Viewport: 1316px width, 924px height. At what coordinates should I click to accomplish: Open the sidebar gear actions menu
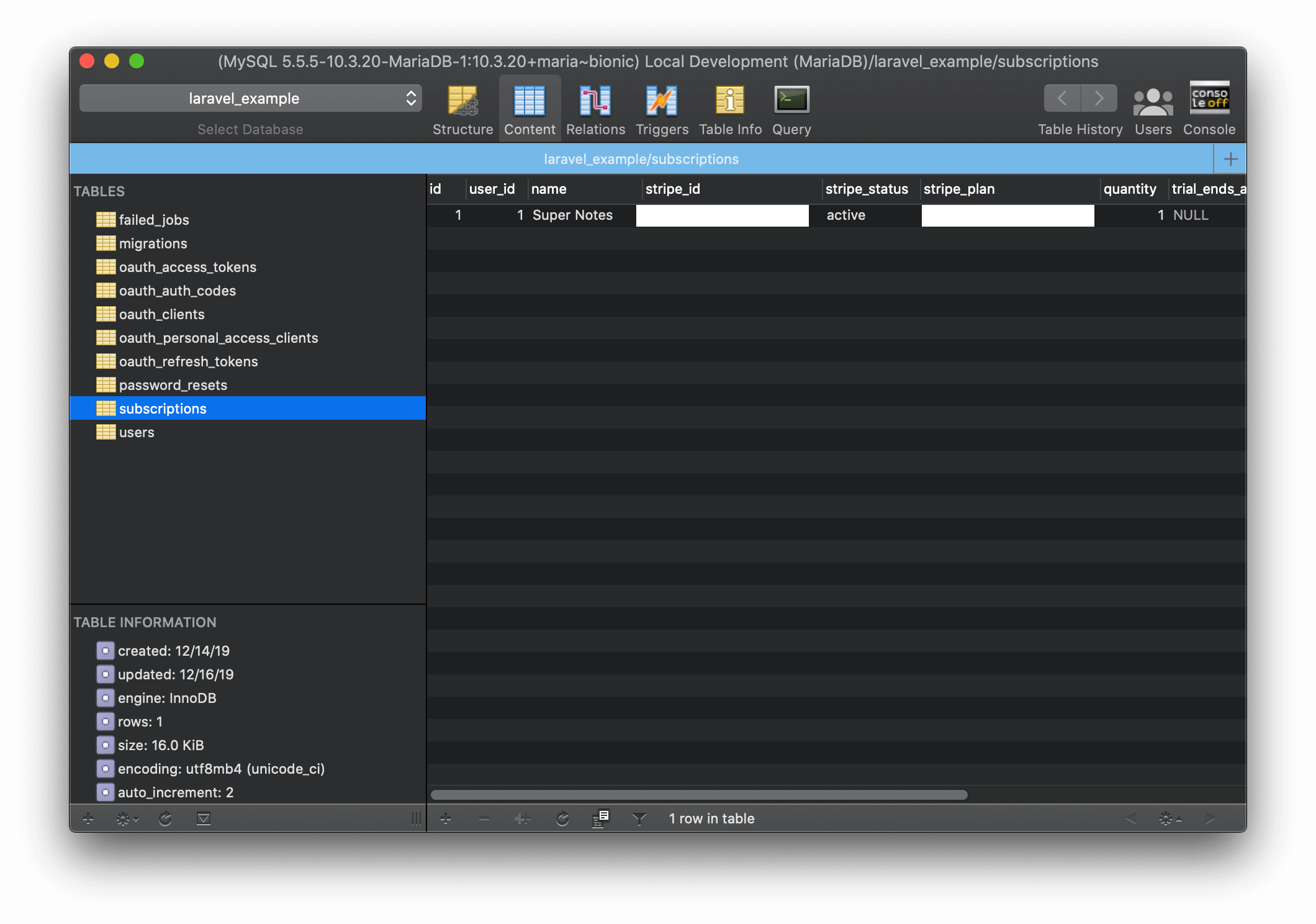(127, 819)
